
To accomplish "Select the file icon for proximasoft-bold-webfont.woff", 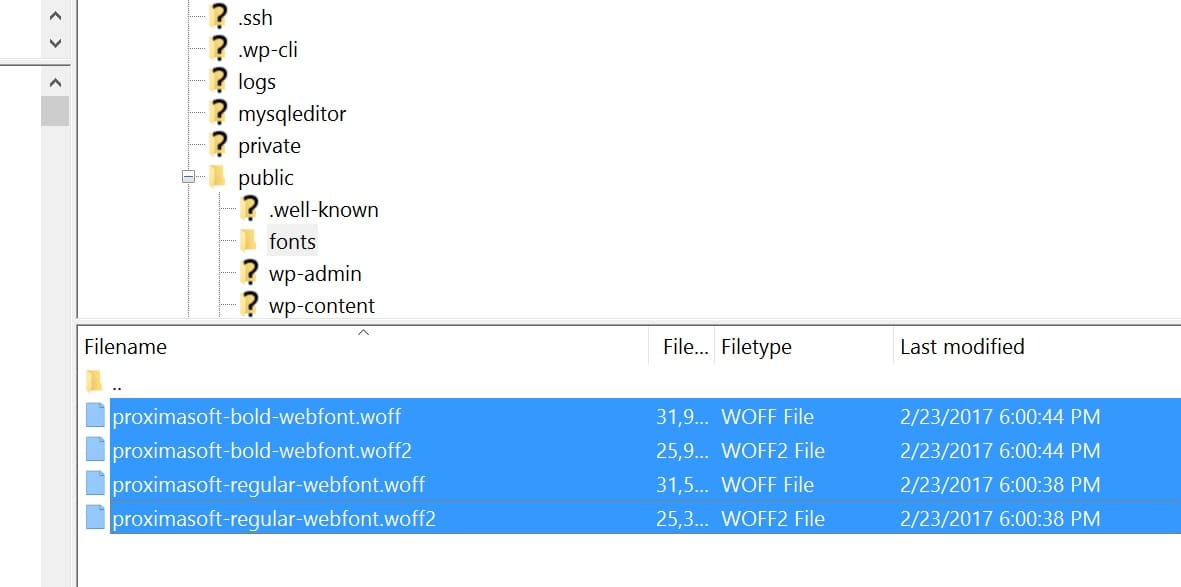I will pyautogui.click(x=97, y=416).
